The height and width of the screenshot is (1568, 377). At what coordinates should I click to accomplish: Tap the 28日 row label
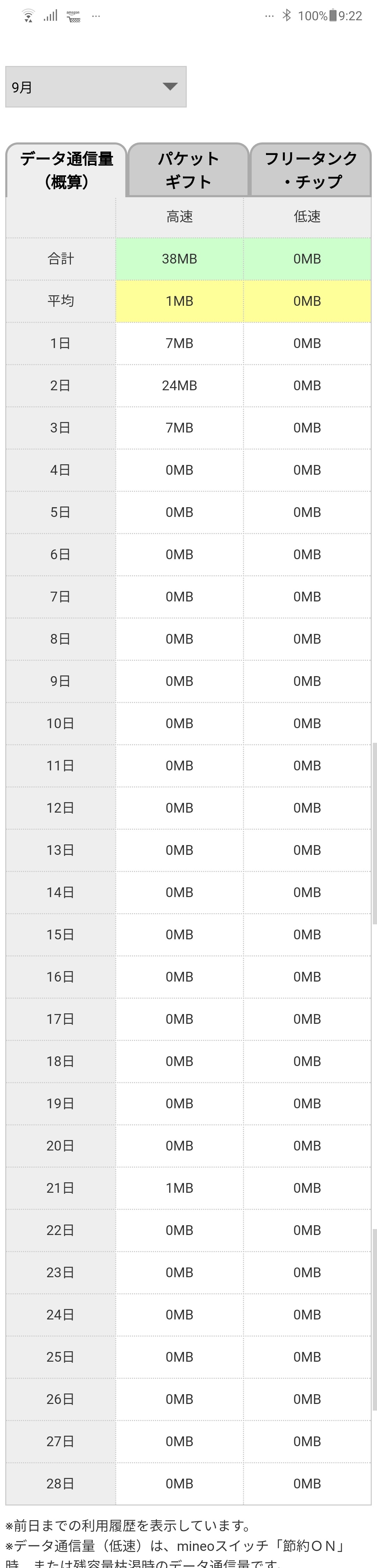point(60,1484)
